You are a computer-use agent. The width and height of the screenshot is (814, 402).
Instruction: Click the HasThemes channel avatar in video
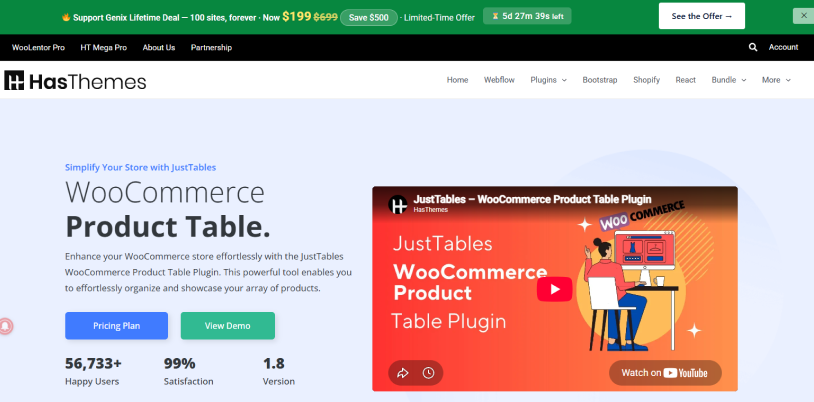pyautogui.click(x=398, y=204)
